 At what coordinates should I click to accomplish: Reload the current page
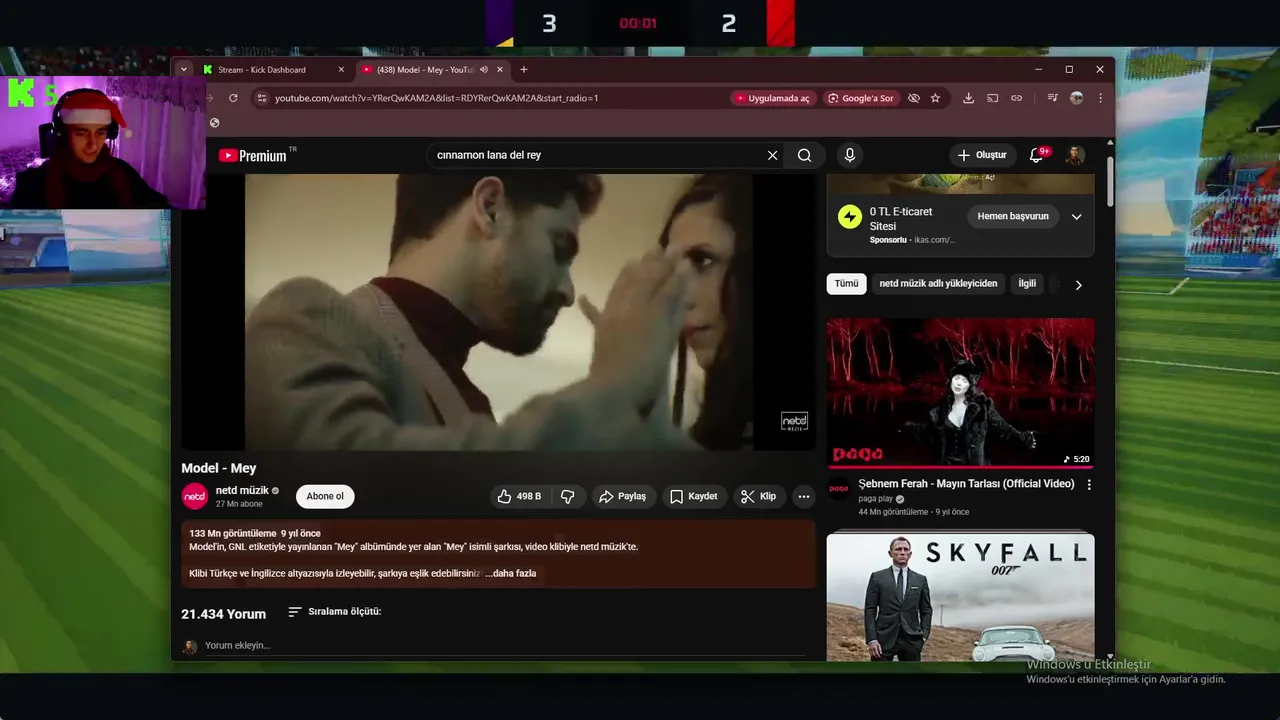click(233, 98)
